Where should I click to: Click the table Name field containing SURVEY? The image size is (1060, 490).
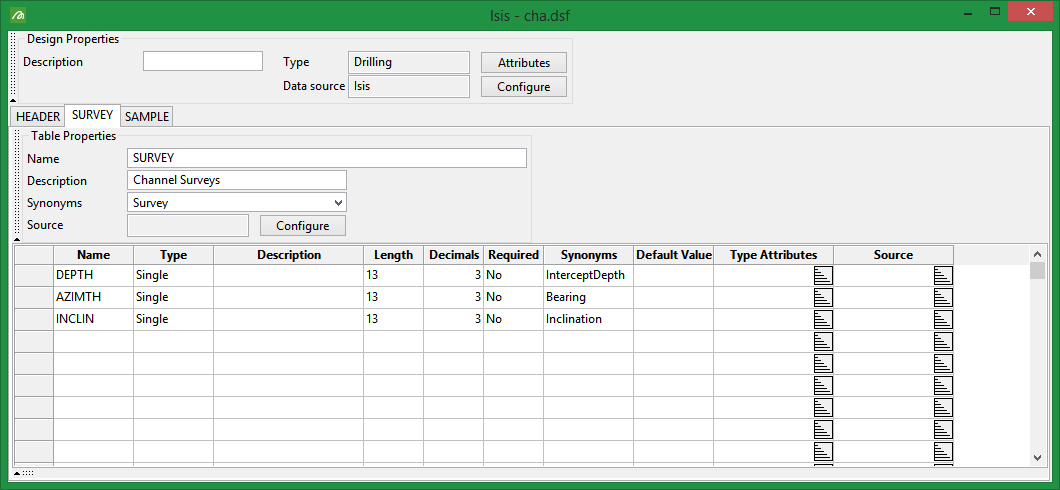[327, 158]
